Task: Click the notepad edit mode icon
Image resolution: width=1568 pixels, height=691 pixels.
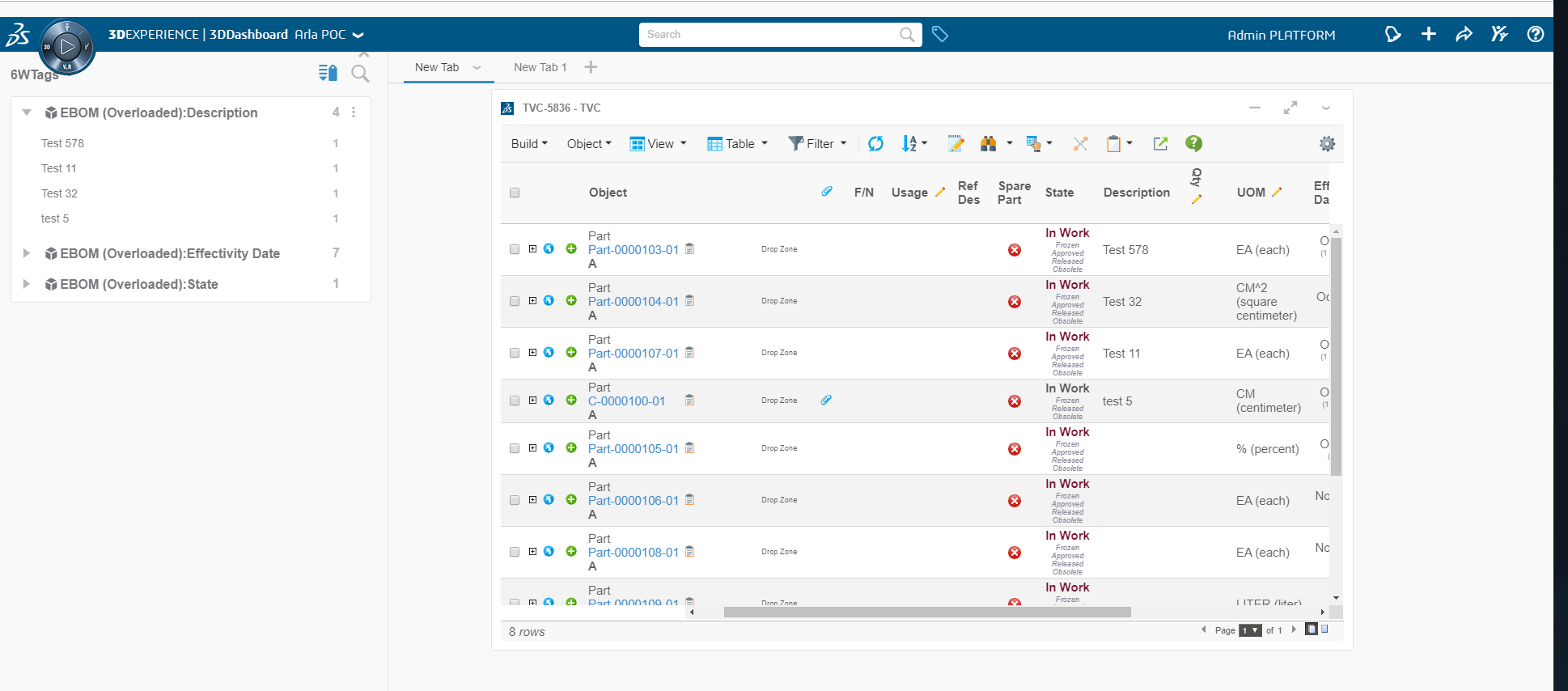Action: [956, 144]
